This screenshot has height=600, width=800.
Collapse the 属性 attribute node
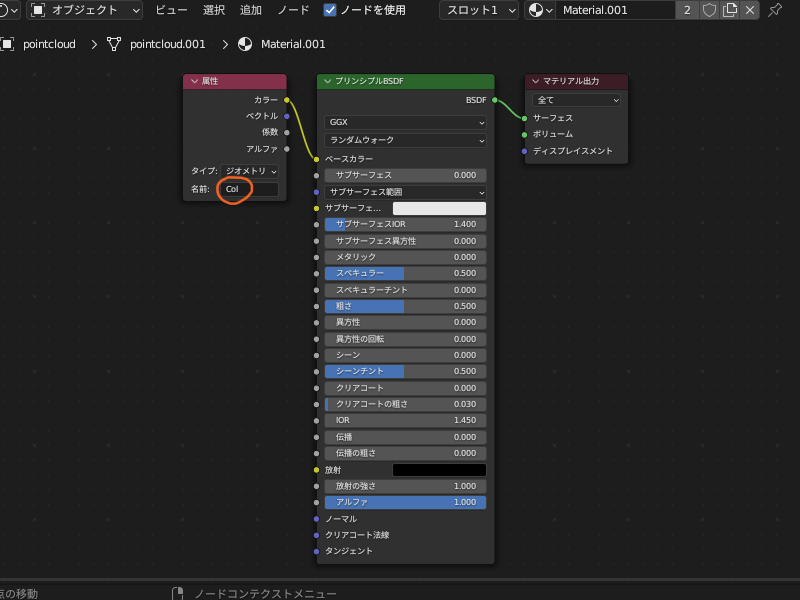coord(194,81)
